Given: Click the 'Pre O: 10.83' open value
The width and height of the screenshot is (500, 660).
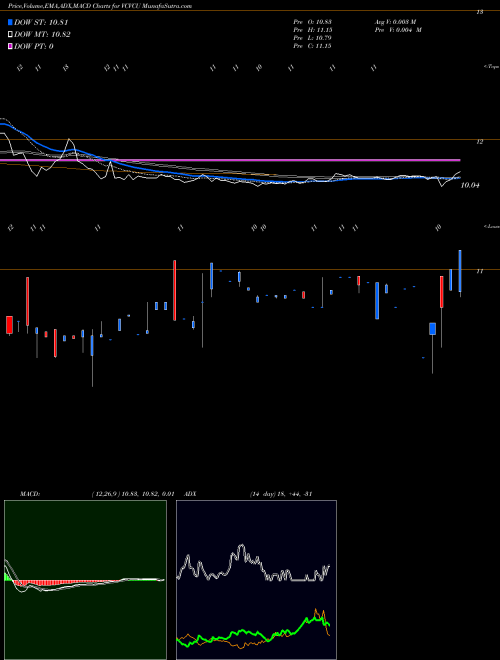Looking at the screenshot, I should point(313,21).
